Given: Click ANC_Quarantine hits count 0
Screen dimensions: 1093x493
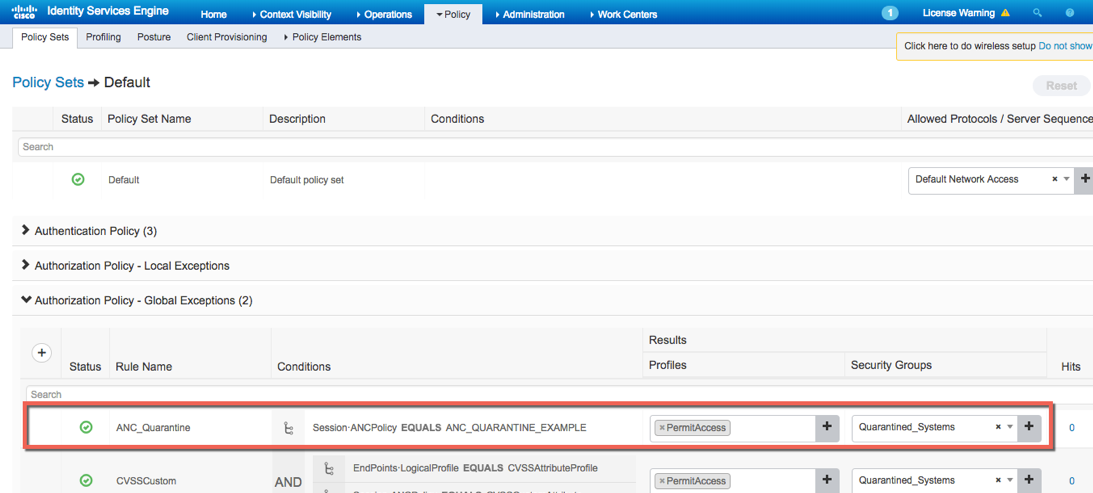Looking at the screenshot, I should coord(1071,428).
